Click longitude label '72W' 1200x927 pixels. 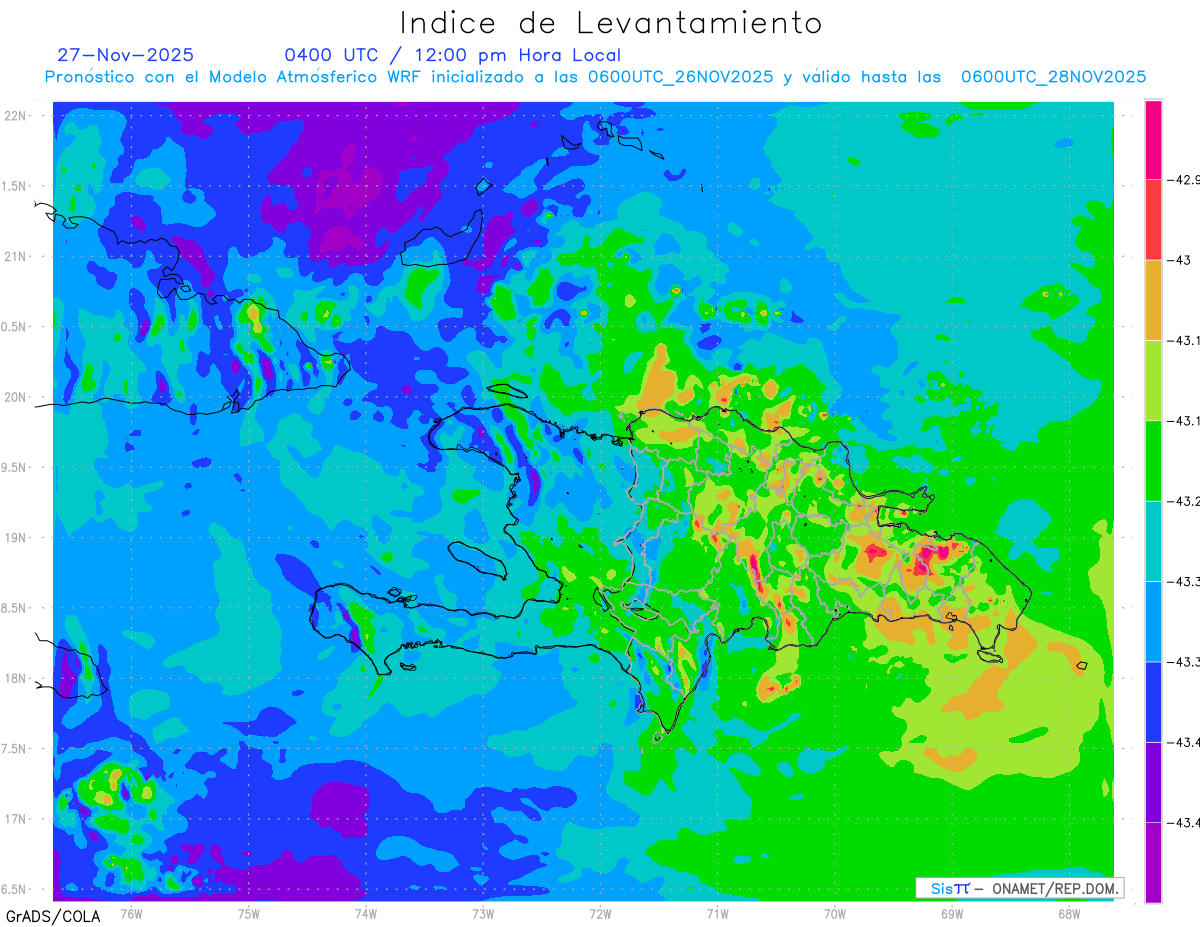tap(600, 912)
